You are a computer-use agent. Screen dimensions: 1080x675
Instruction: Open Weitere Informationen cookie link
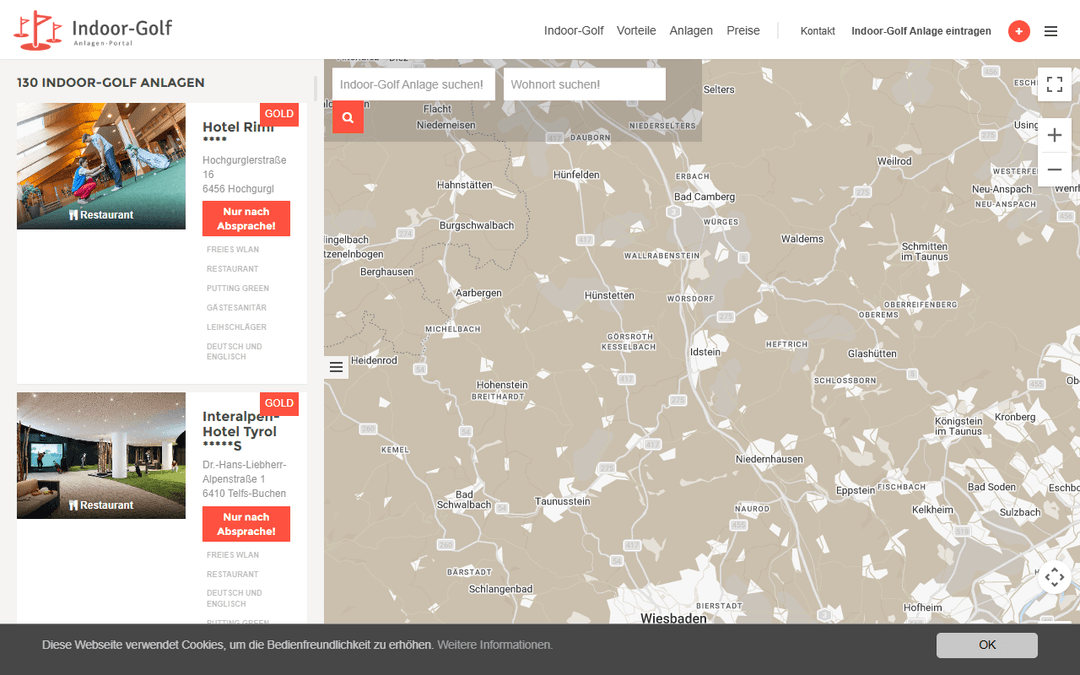coord(495,645)
